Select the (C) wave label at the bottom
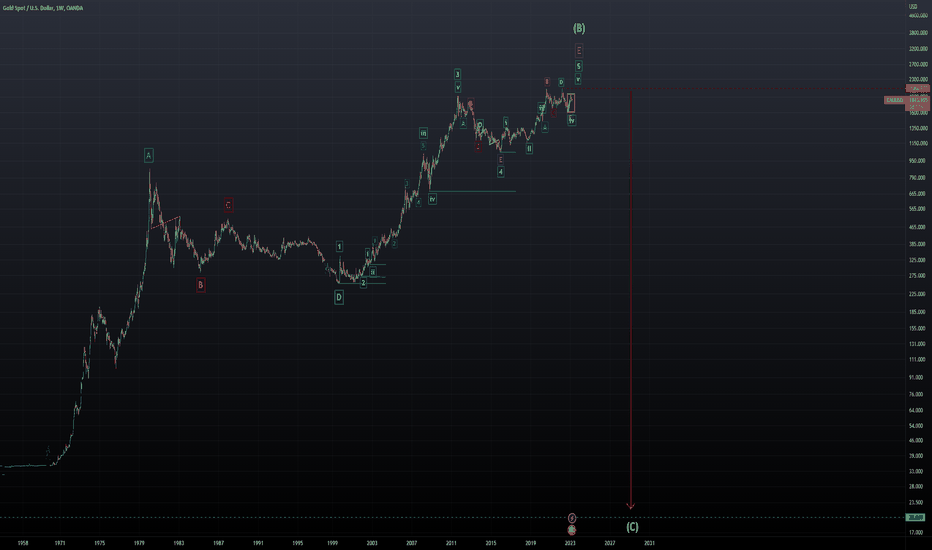Viewport: 932px width, 550px height. click(x=632, y=527)
